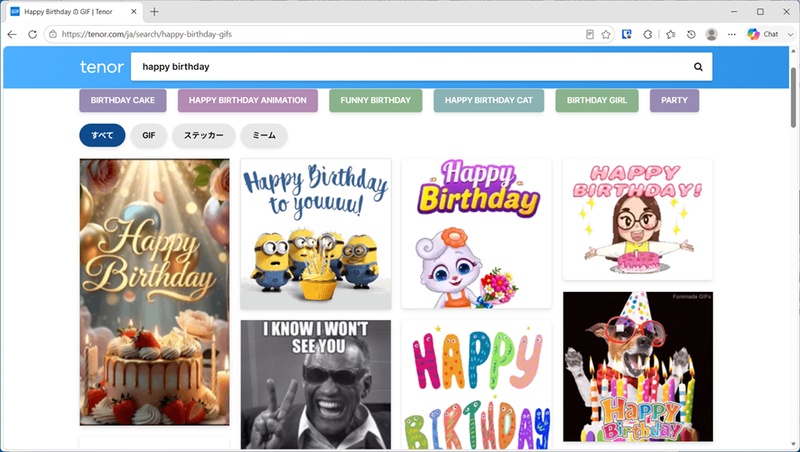Switch to the ミーム filter
The height and width of the screenshot is (452, 800).
point(264,135)
